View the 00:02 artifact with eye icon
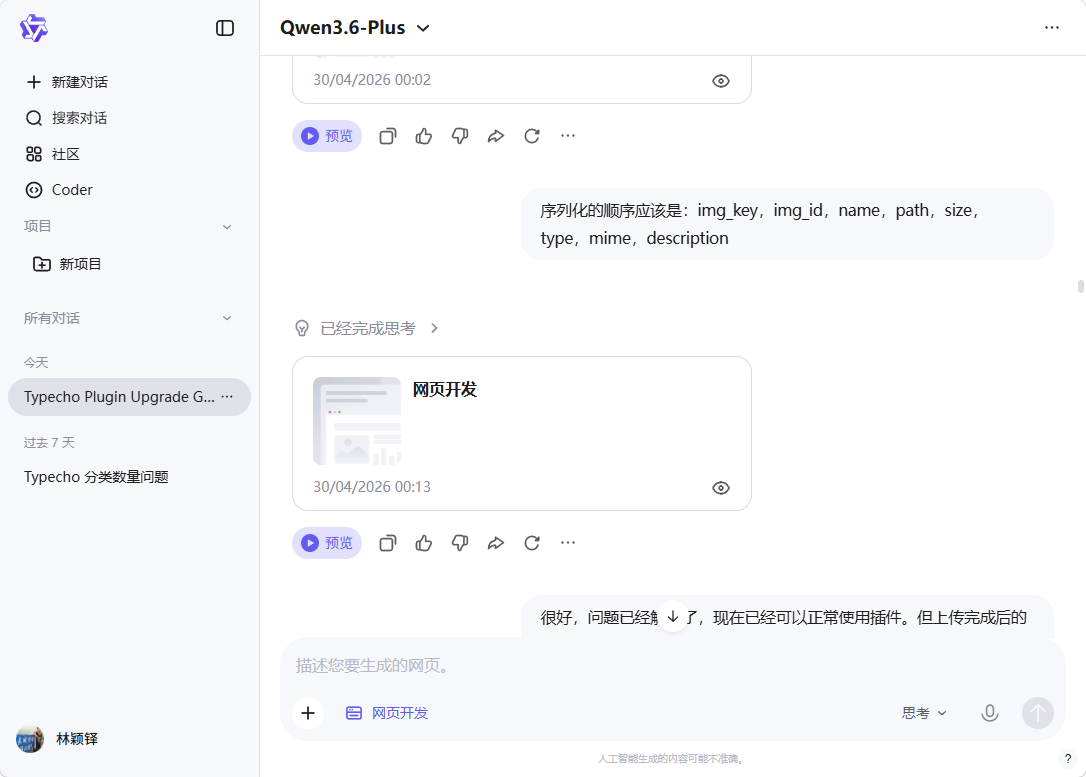The height and width of the screenshot is (777, 1086). 721,81
